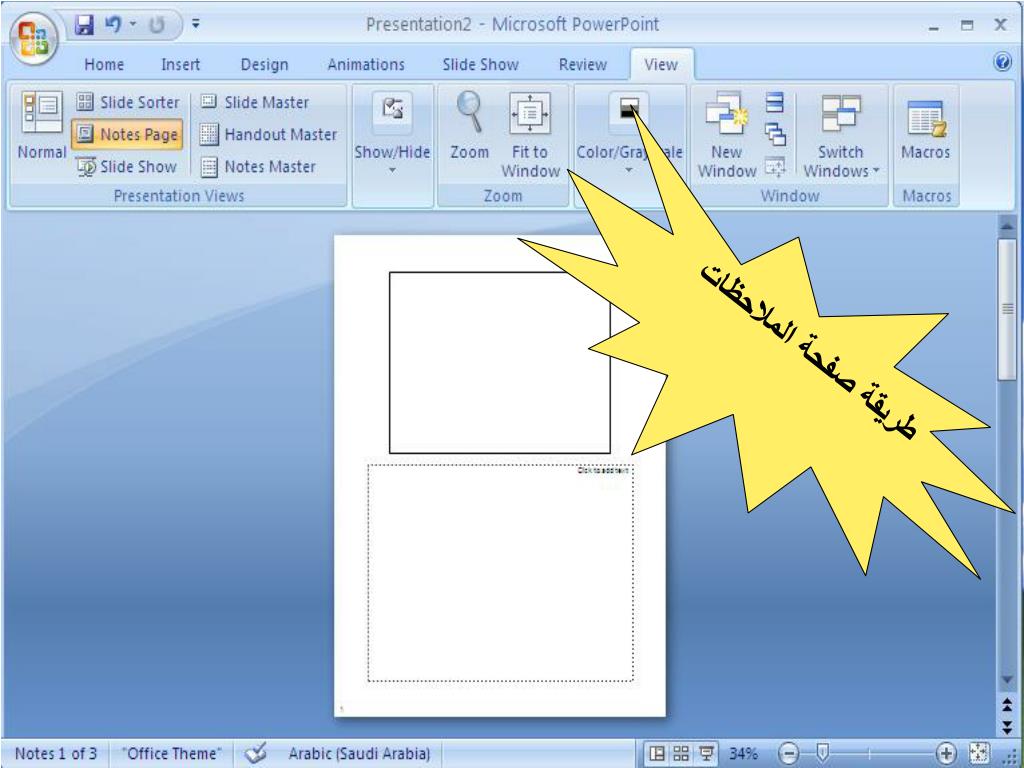Click the Move Split icon

pos(775,167)
